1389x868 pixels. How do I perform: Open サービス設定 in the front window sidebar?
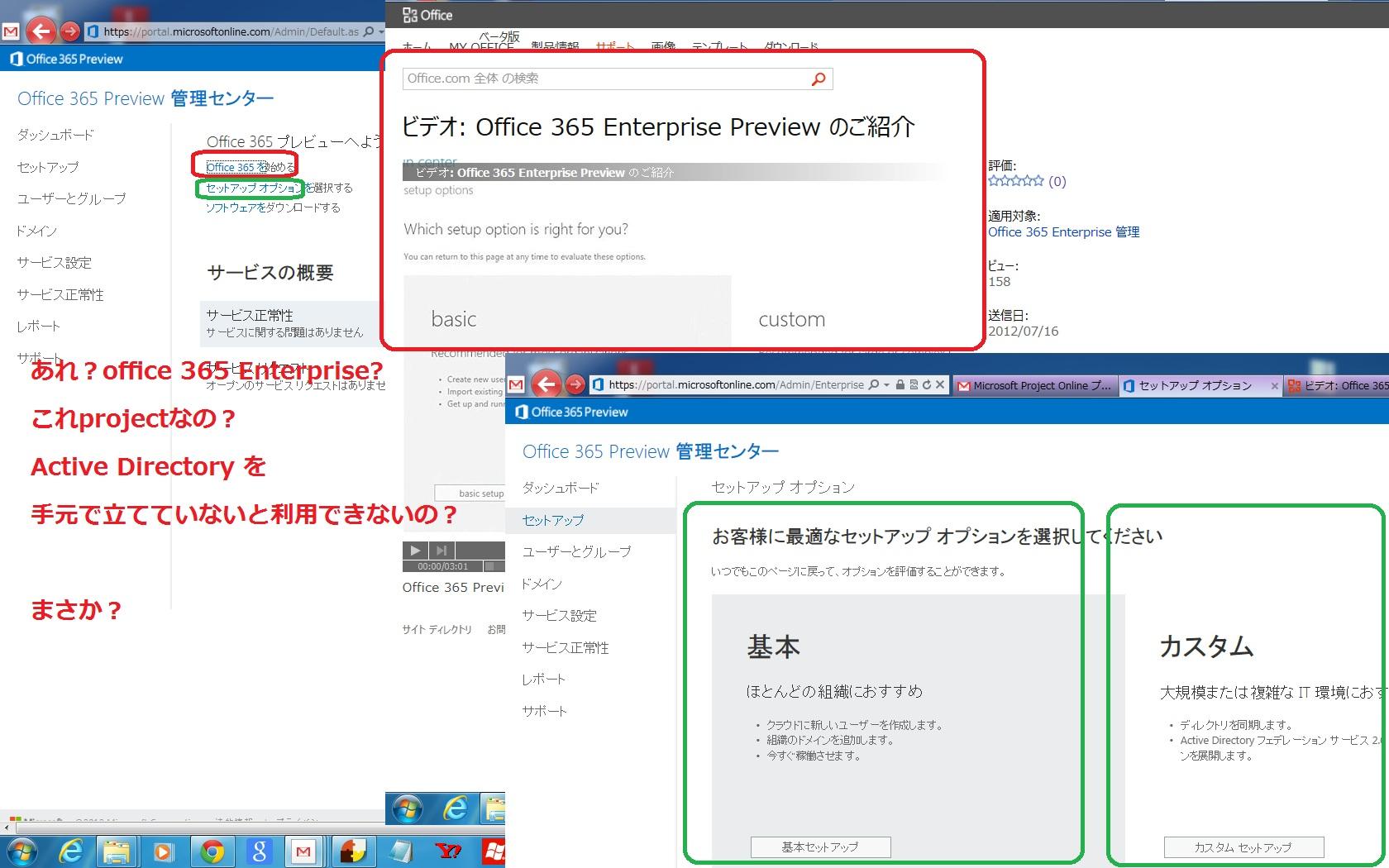559,615
